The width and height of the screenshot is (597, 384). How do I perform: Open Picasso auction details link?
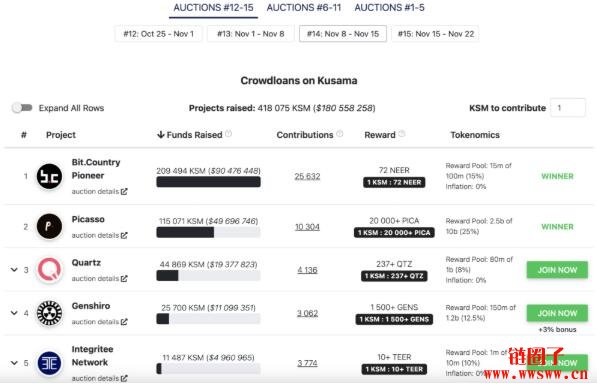tap(100, 236)
